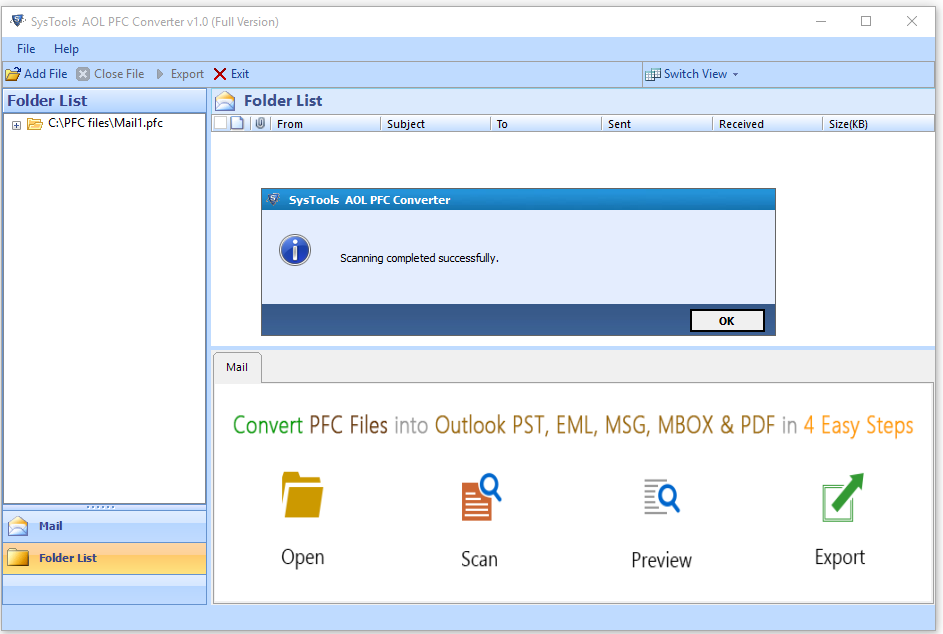Sort by the From column header
Screen dimensions: 943x634
coord(325,124)
